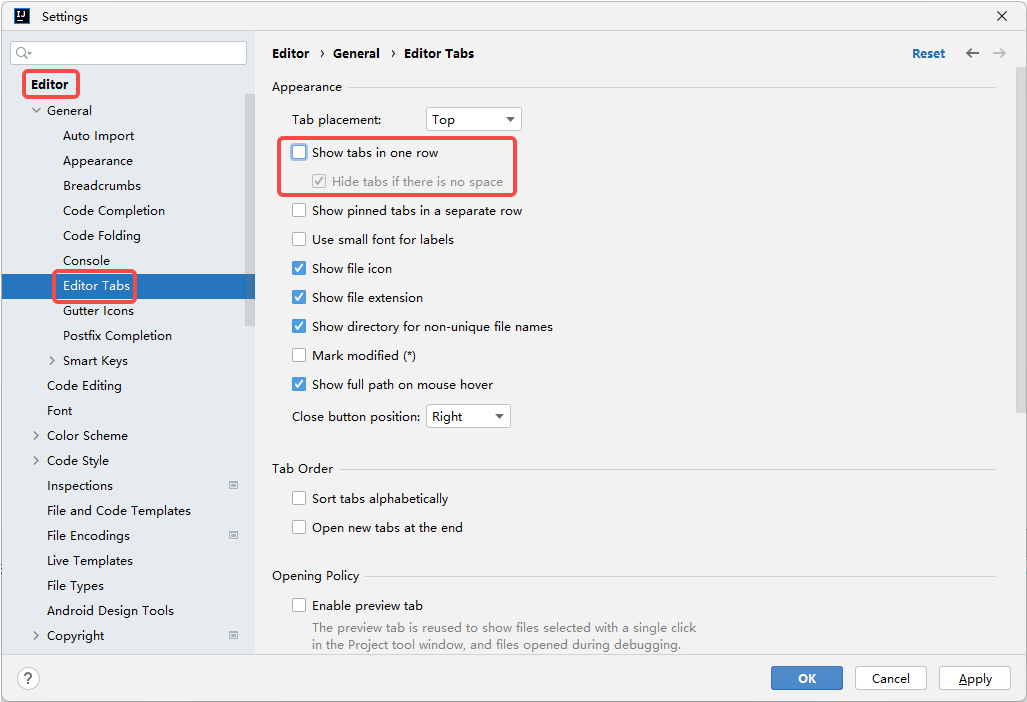Select Code Editing in the tree
This screenshot has height=702, width=1027.
[84, 386]
